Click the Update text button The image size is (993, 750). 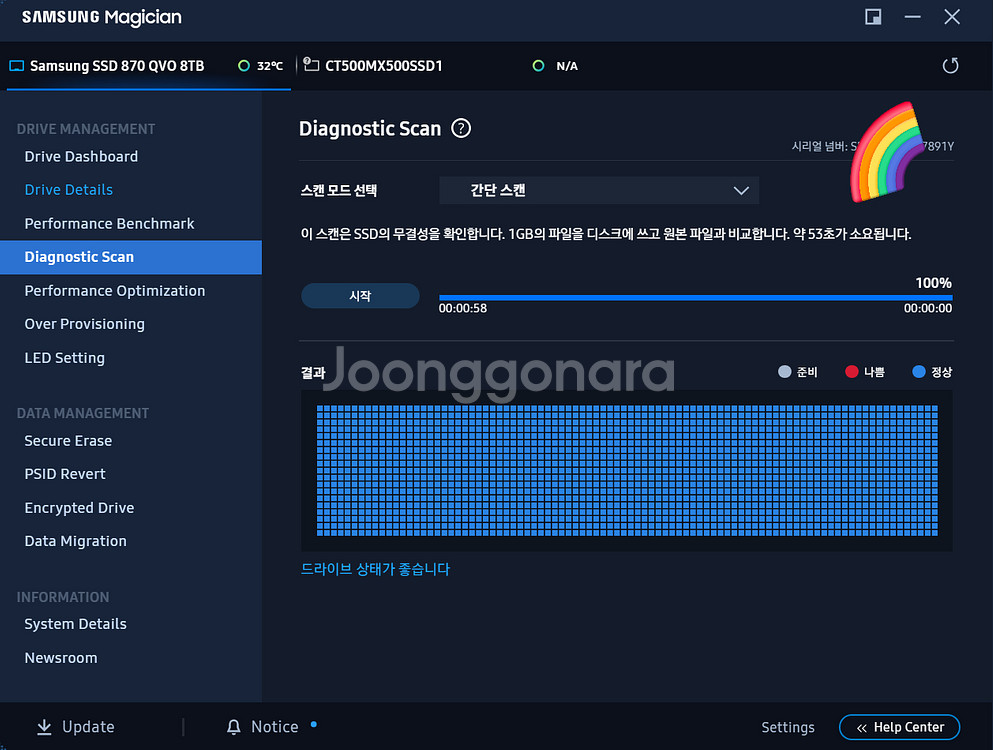point(88,727)
